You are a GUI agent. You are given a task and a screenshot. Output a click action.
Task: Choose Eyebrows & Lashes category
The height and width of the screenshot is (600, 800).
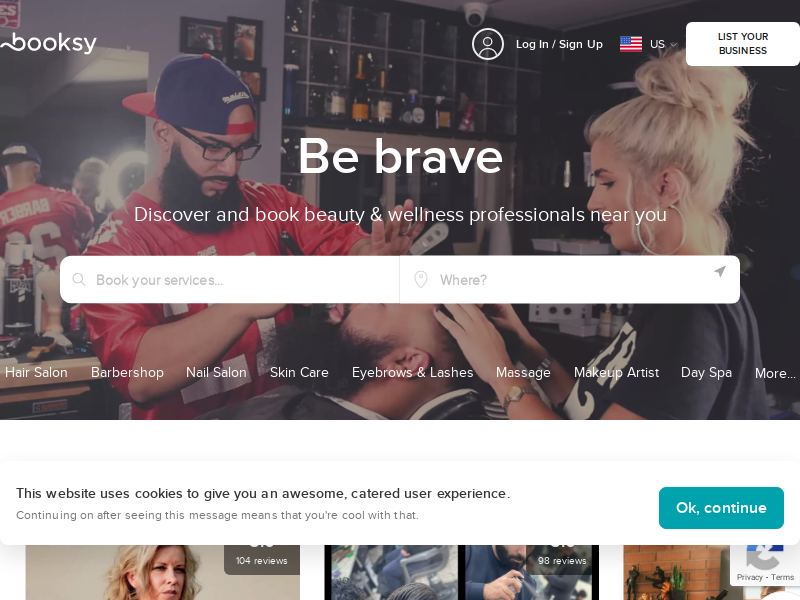(412, 372)
